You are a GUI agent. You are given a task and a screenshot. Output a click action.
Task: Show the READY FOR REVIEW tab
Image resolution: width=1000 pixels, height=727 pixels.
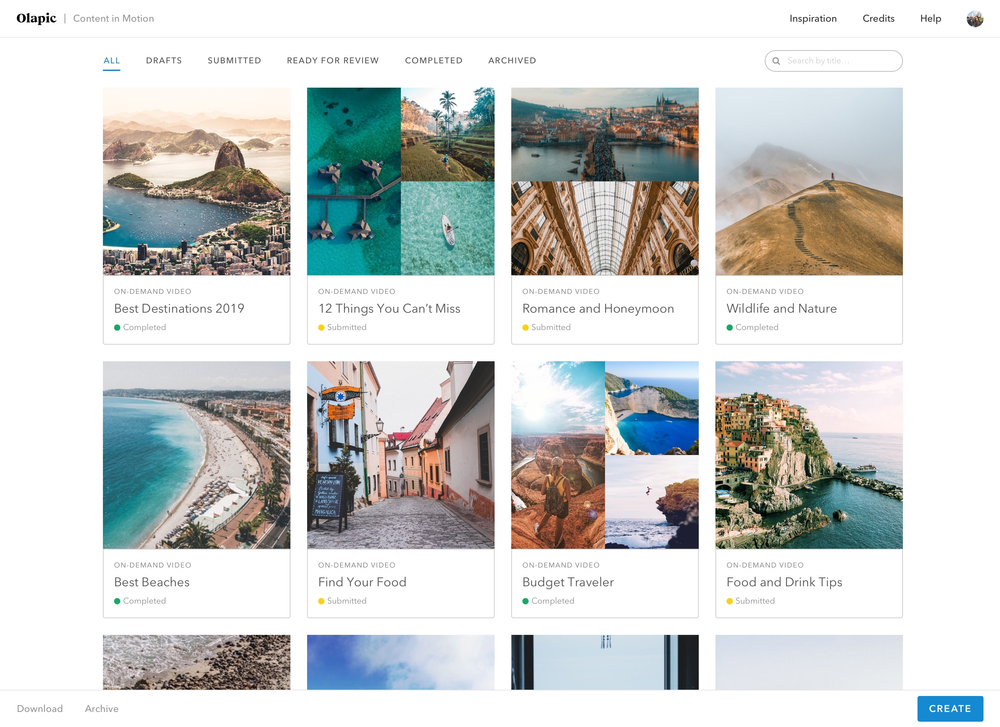pyautogui.click(x=333, y=61)
